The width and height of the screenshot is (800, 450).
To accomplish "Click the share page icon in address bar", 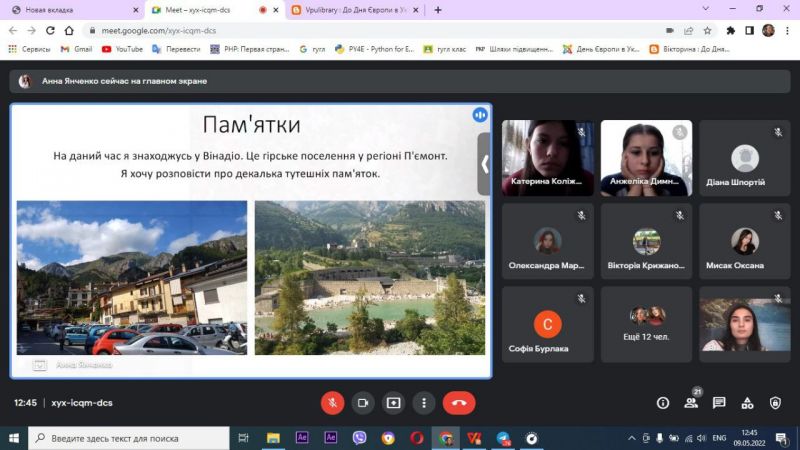I will click(688, 31).
